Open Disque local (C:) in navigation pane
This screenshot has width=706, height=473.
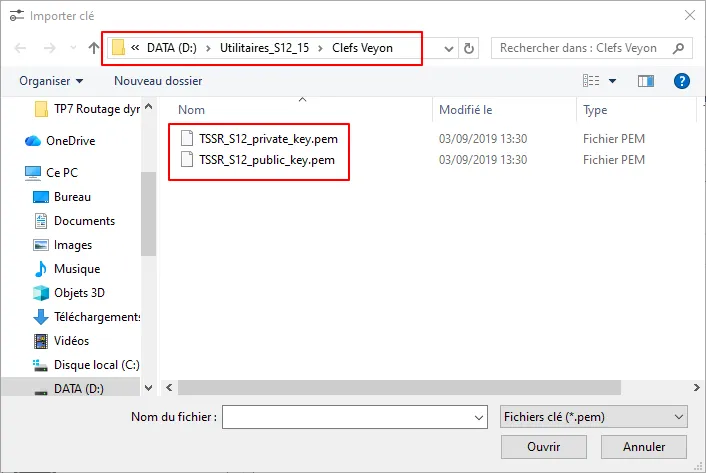[x=86, y=365]
